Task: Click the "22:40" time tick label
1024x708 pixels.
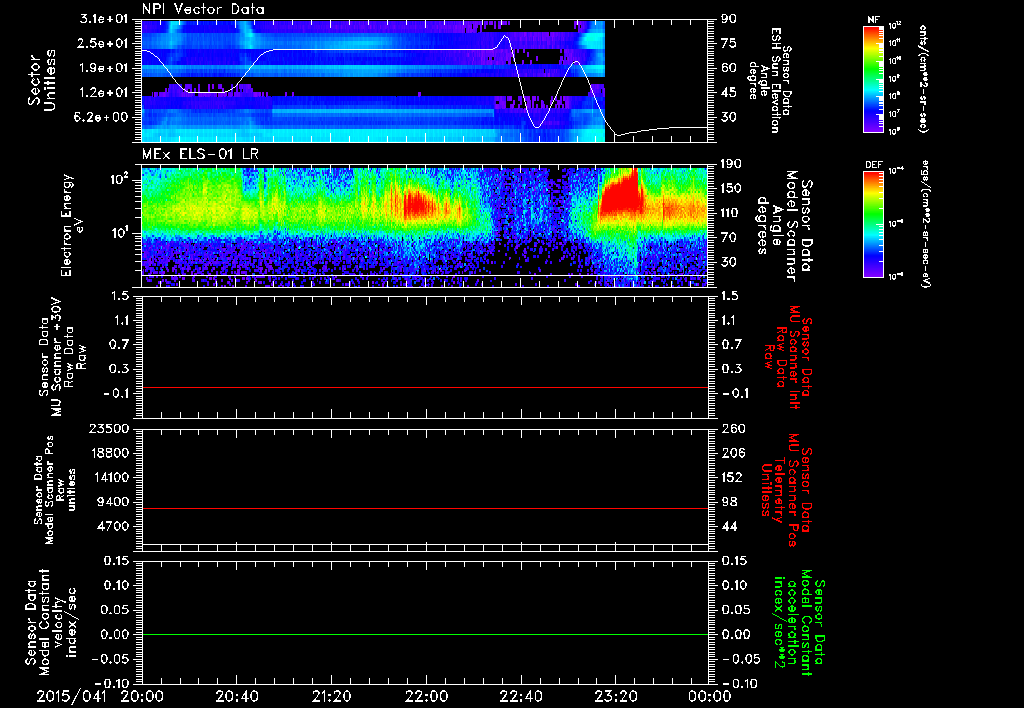Action: [521, 696]
